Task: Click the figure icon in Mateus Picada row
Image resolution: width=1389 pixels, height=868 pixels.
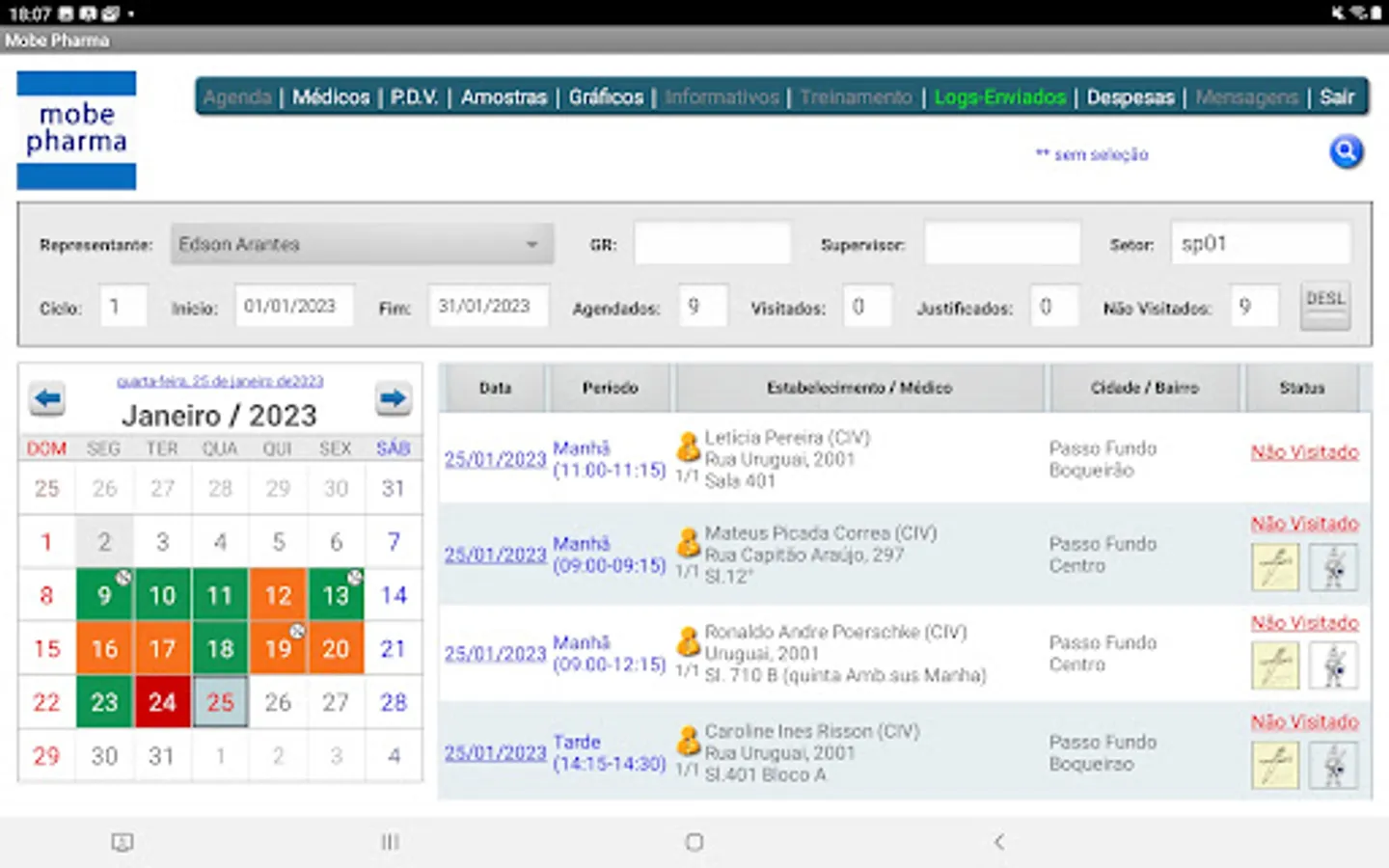Action: (1333, 567)
